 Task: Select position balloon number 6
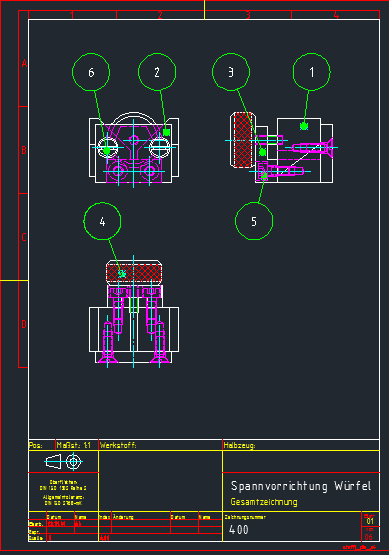(x=91, y=72)
